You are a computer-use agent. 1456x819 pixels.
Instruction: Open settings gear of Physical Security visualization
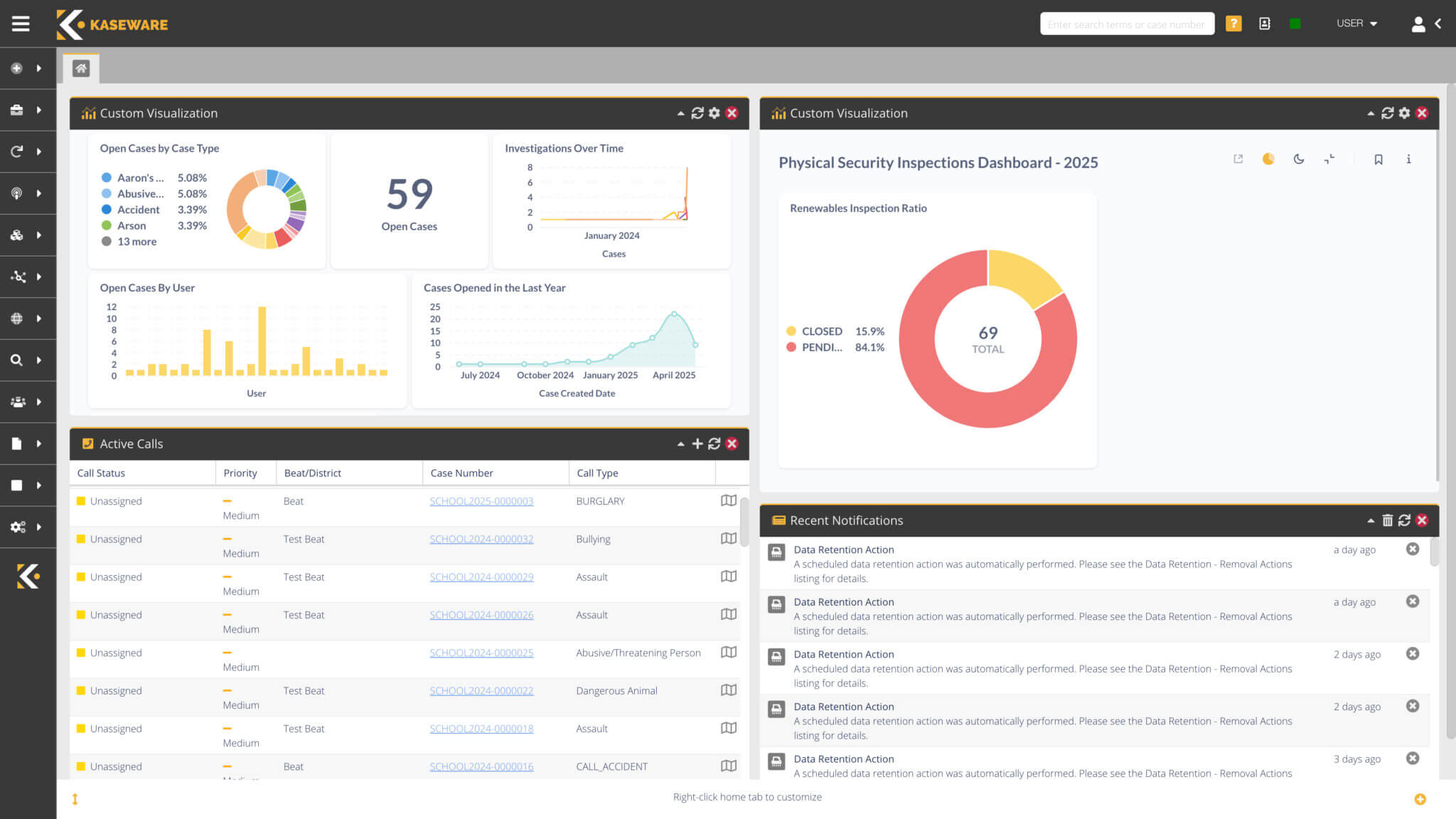[x=1404, y=113]
